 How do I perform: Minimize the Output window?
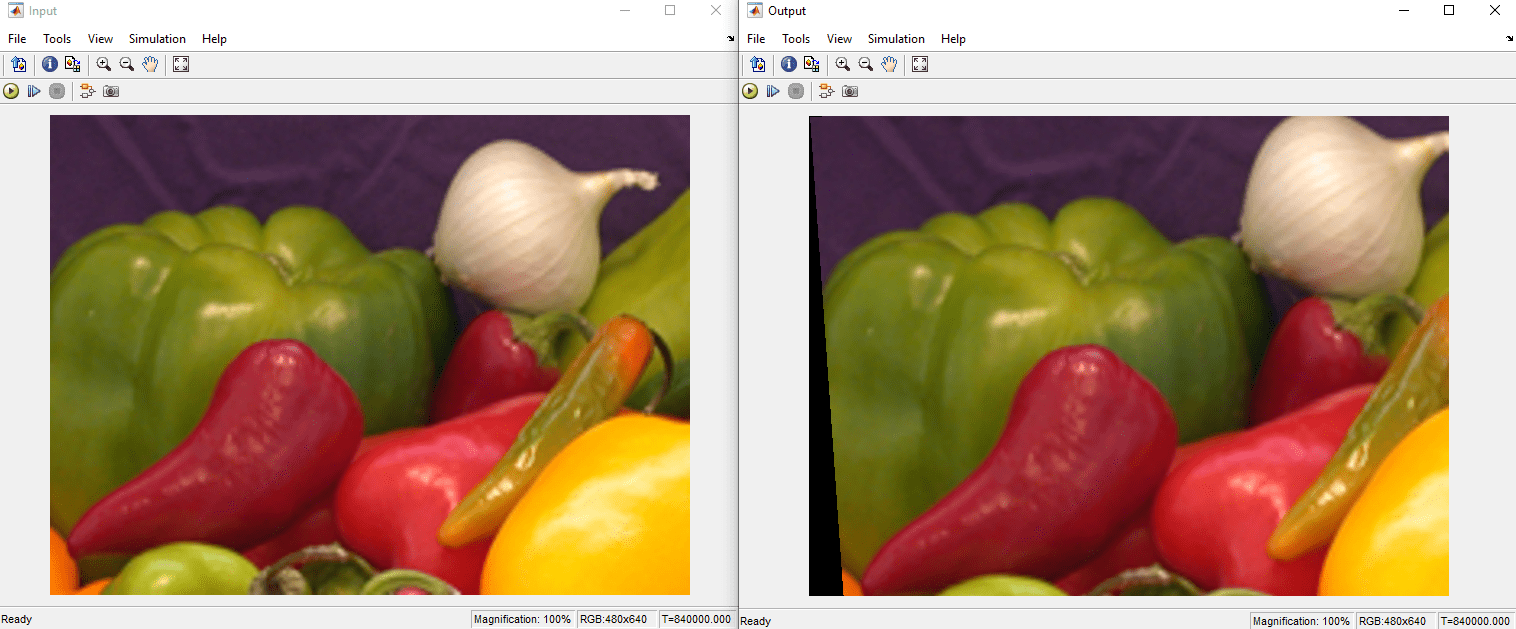point(1403,10)
